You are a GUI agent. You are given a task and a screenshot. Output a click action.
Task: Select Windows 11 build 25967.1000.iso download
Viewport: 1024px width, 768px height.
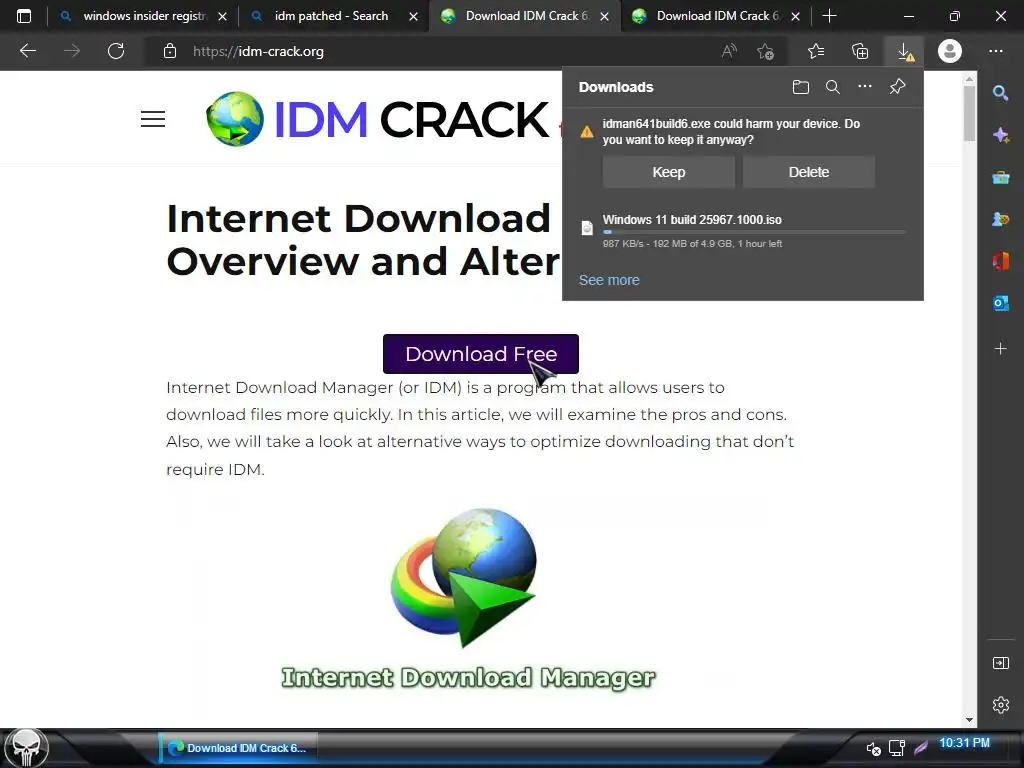[x=692, y=220]
